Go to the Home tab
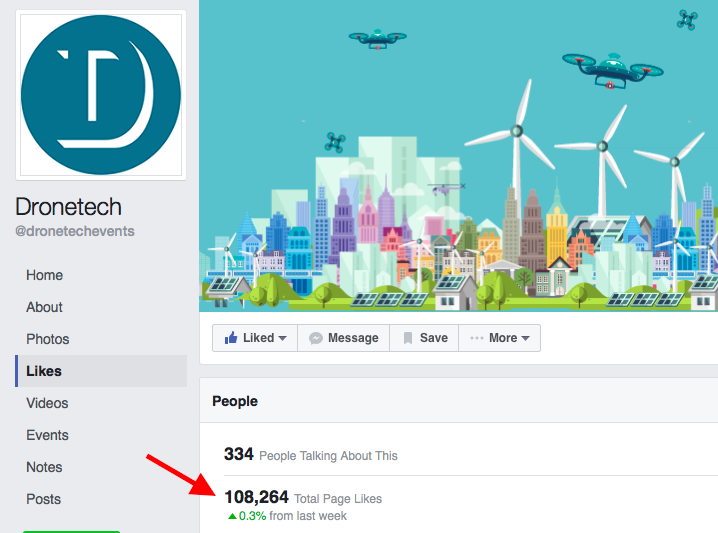 pos(44,275)
